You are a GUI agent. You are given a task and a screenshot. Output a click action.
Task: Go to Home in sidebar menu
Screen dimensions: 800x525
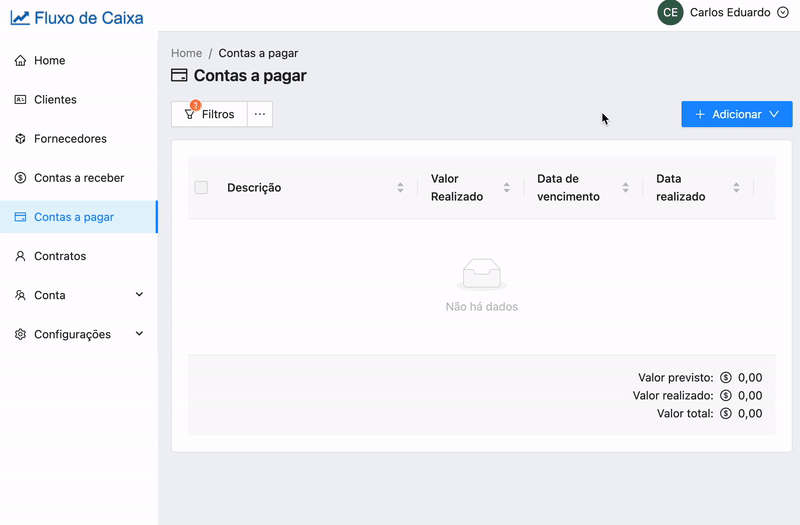pyautogui.click(x=79, y=60)
